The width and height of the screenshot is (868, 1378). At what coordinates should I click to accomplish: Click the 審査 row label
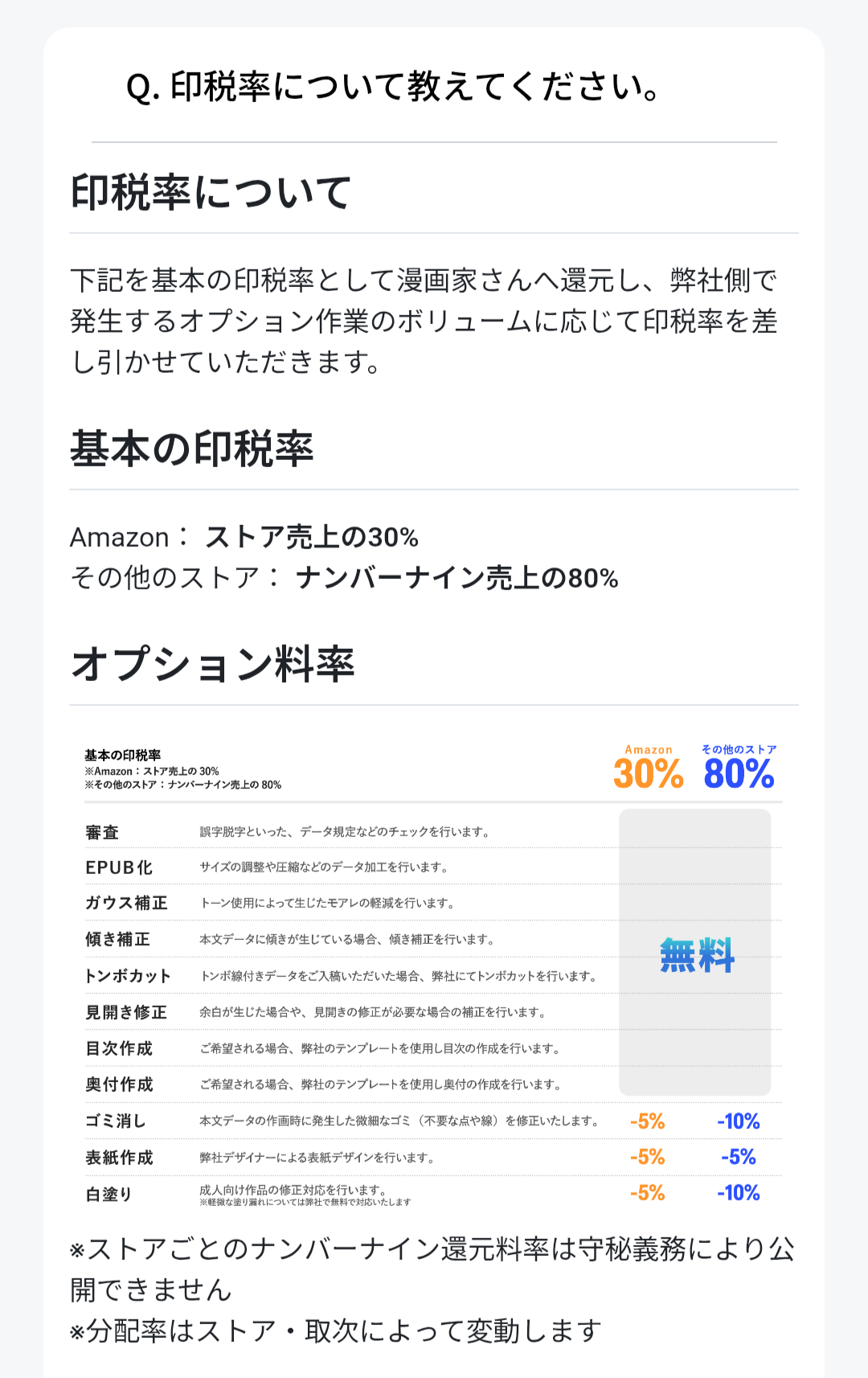pos(102,832)
